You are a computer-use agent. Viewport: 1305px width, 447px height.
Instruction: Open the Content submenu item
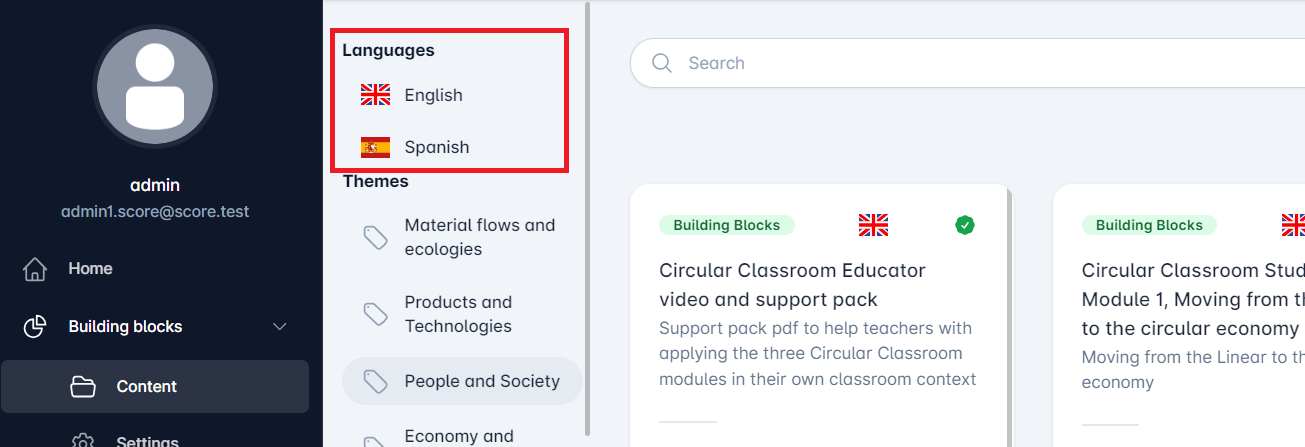pos(146,387)
